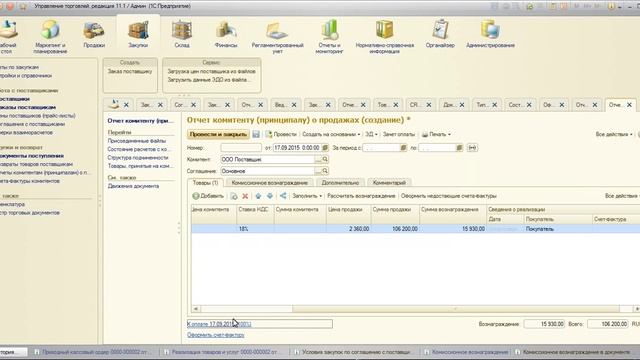Screen dimensions: 640x360
Task: Move row up arrow icon
Action: 258,196
